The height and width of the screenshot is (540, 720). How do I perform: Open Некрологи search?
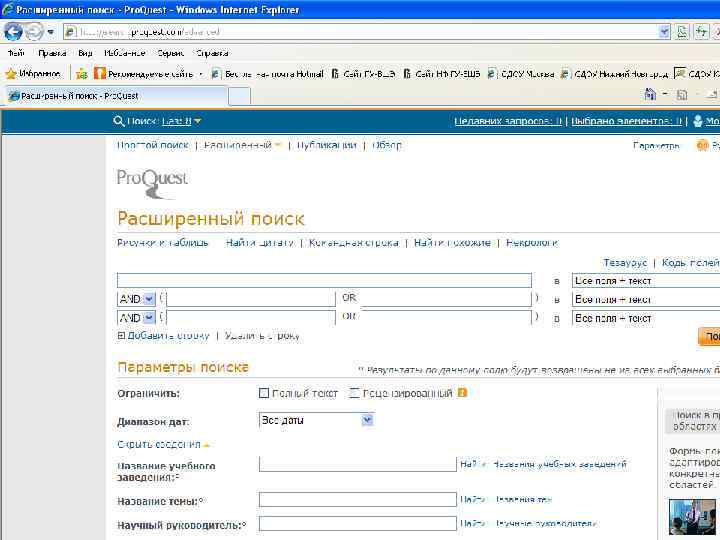[x=532, y=242]
